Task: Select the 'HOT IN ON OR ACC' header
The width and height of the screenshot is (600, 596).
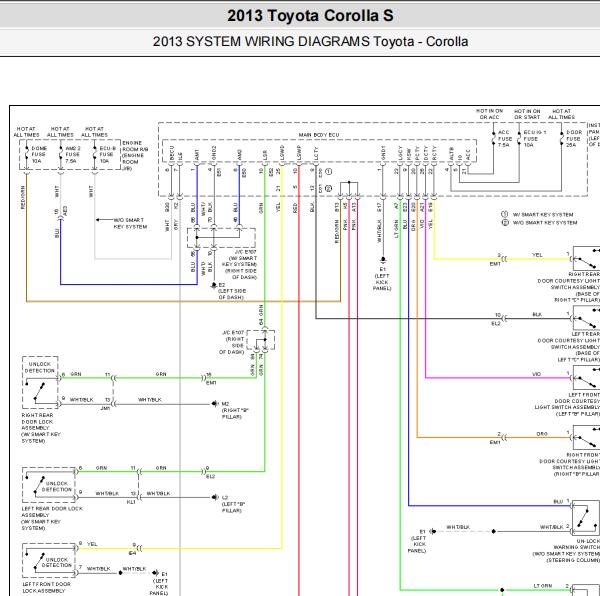Action: [489, 114]
